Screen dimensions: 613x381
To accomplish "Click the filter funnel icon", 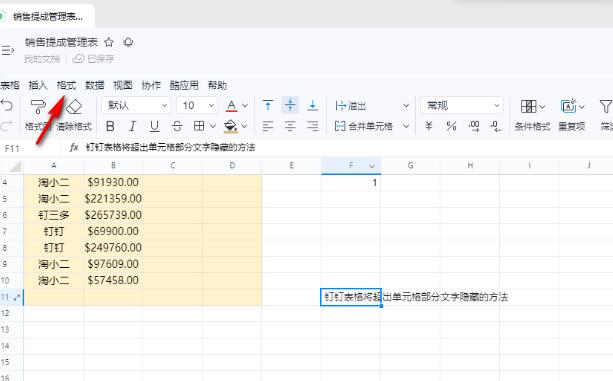I will coord(606,106).
